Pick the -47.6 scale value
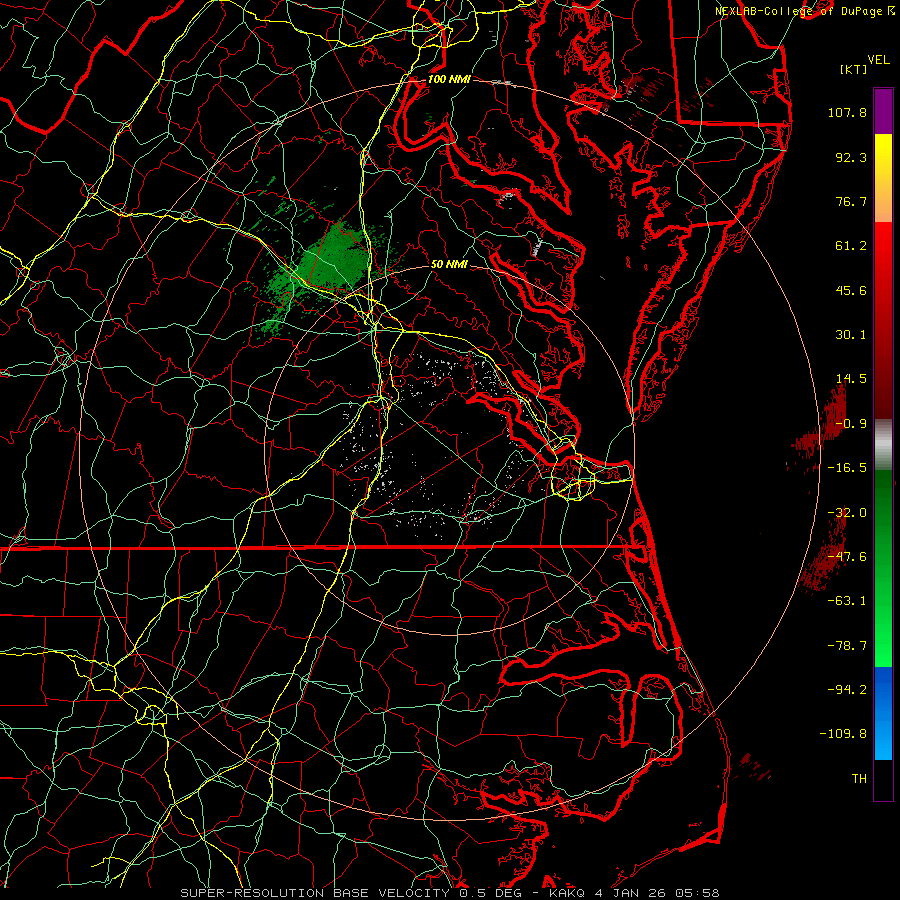Screen dimensions: 900x900 (847, 557)
